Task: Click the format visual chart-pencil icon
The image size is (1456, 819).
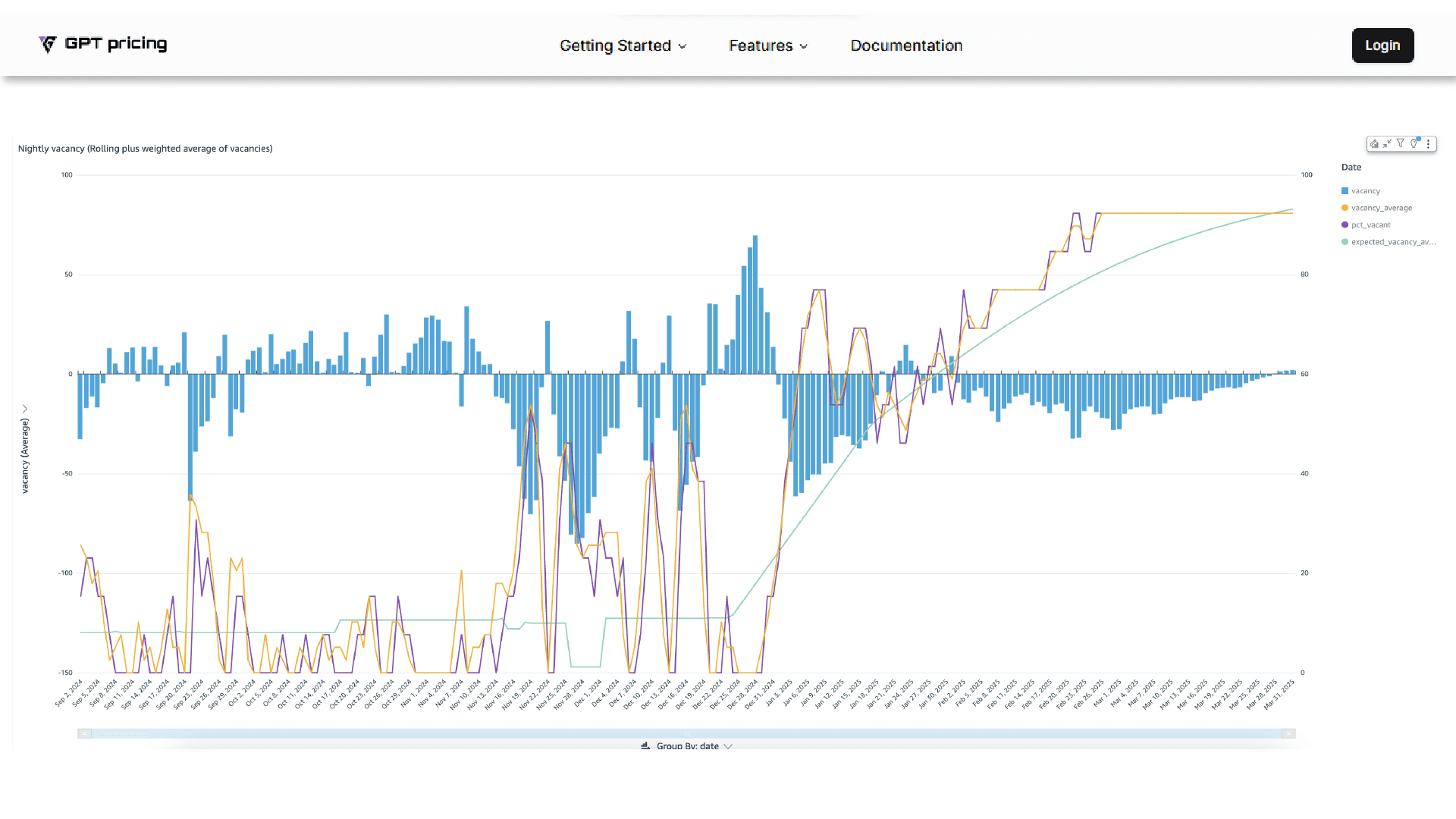Action: (1374, 144)
